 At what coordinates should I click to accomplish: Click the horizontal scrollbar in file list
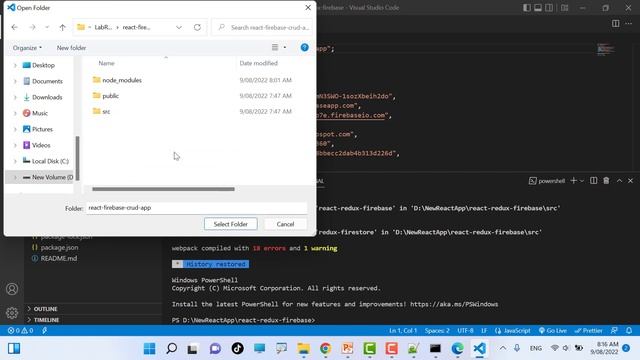(163, 189)
